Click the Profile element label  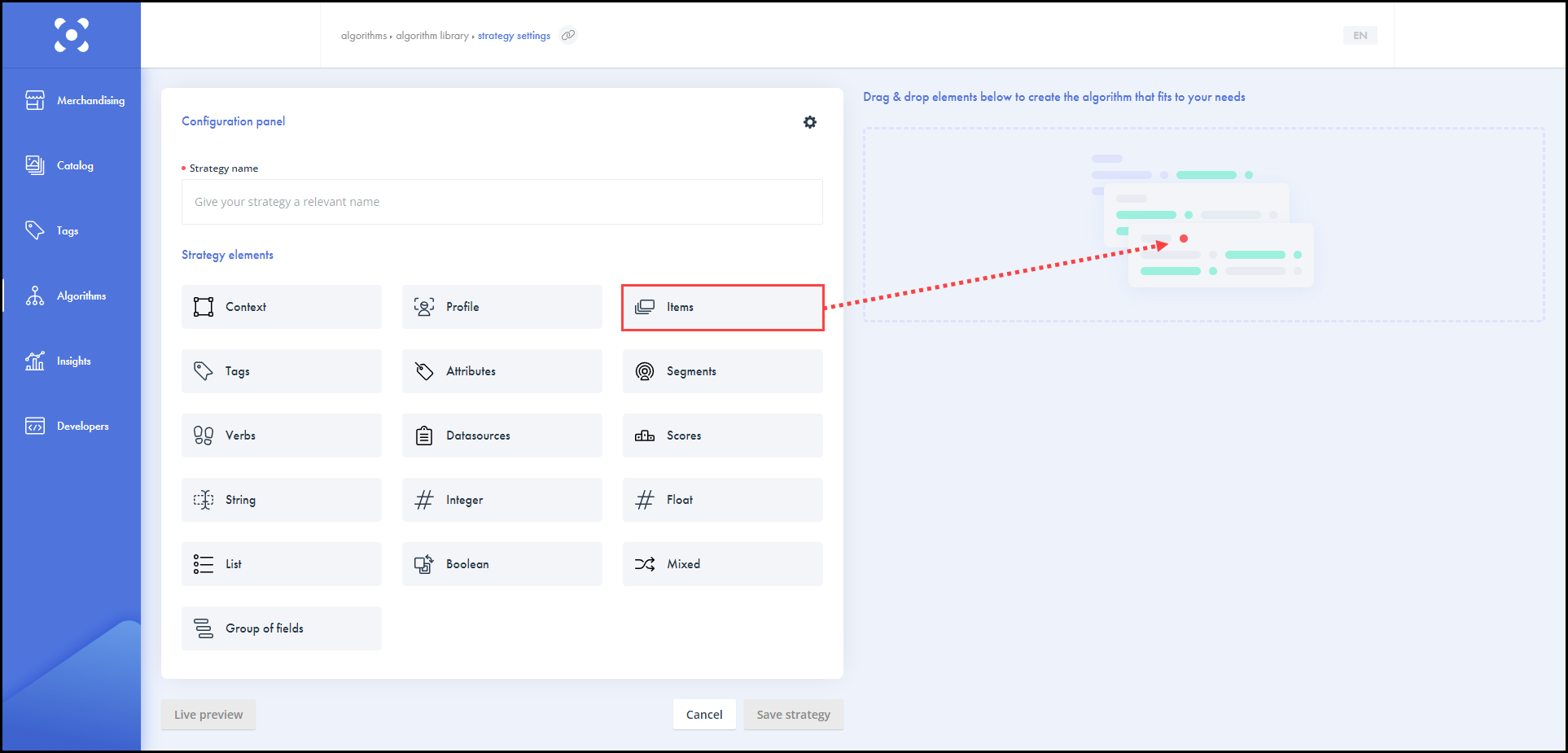pyautogui.click(x=462, y=307)
